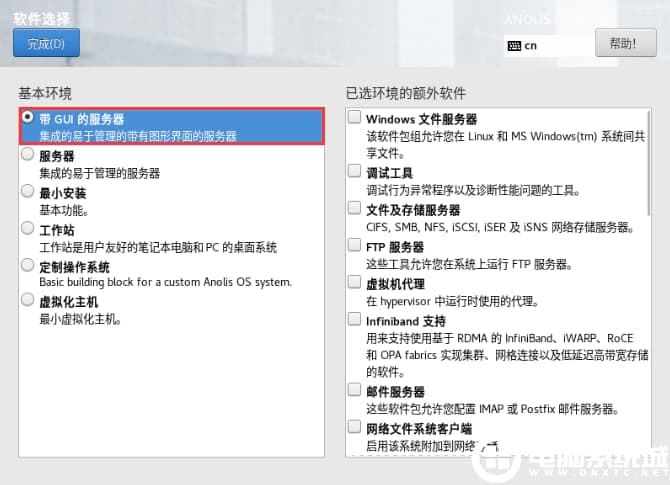The height and width of the screenshot is (485, 670).
Task: Tick the 网络文件系统客户端 checkbox
Action: click(354, 426)
